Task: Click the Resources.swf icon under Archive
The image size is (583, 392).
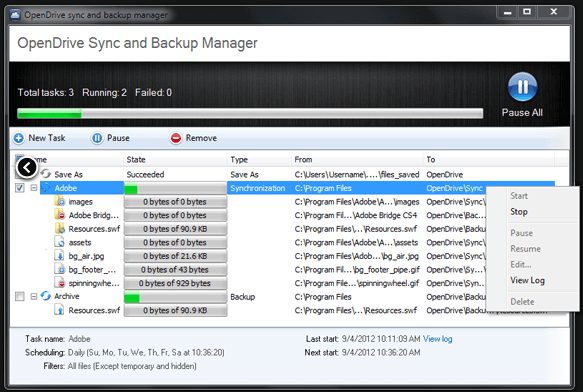Action: click(x=59, y=310)
